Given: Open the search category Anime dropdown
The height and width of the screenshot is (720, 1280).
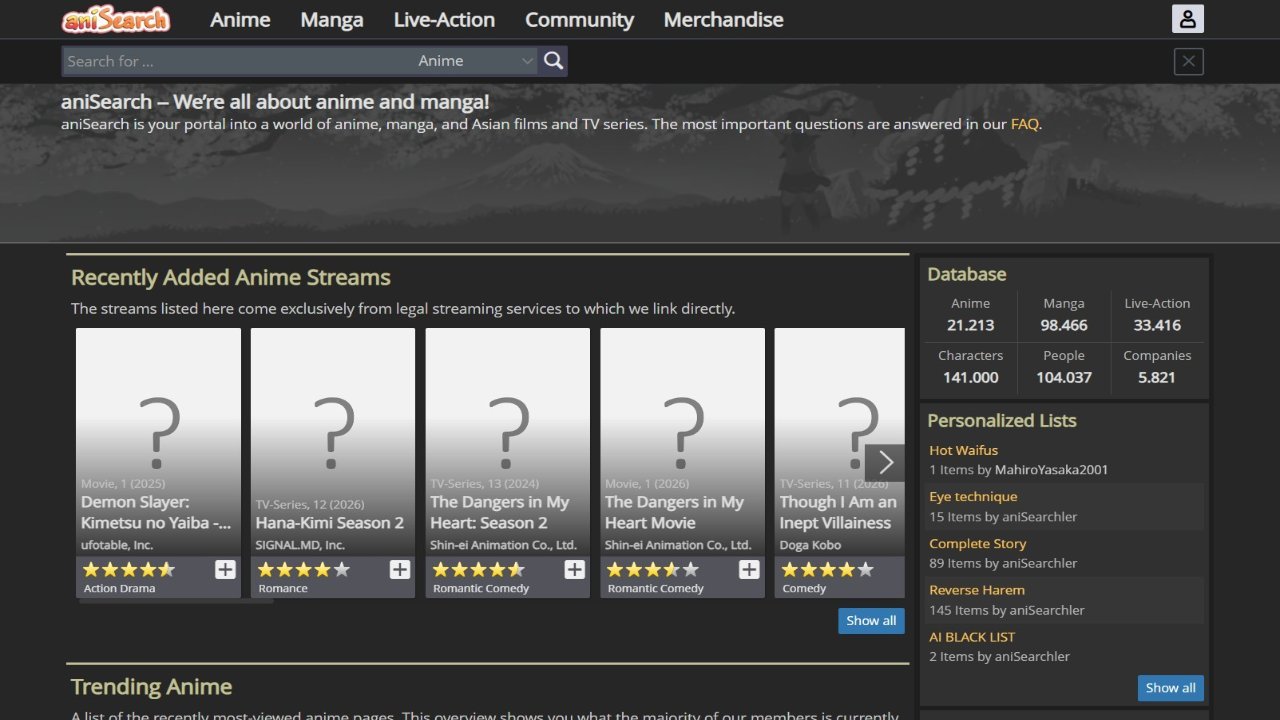Looking at the screenshot, I should (476, 61).
